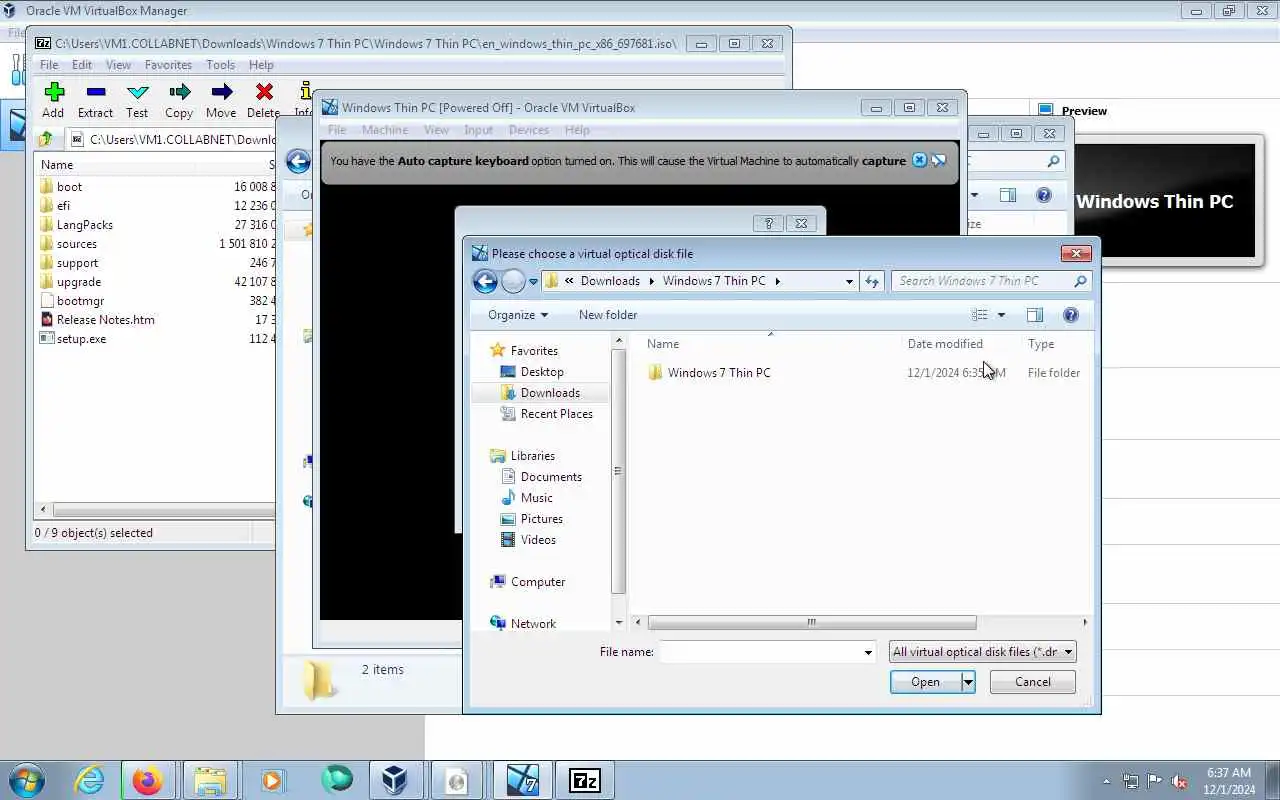1280x800 pixels.
Task: Open Windows Explorer from taskbar
Action: tap(210, 780)
